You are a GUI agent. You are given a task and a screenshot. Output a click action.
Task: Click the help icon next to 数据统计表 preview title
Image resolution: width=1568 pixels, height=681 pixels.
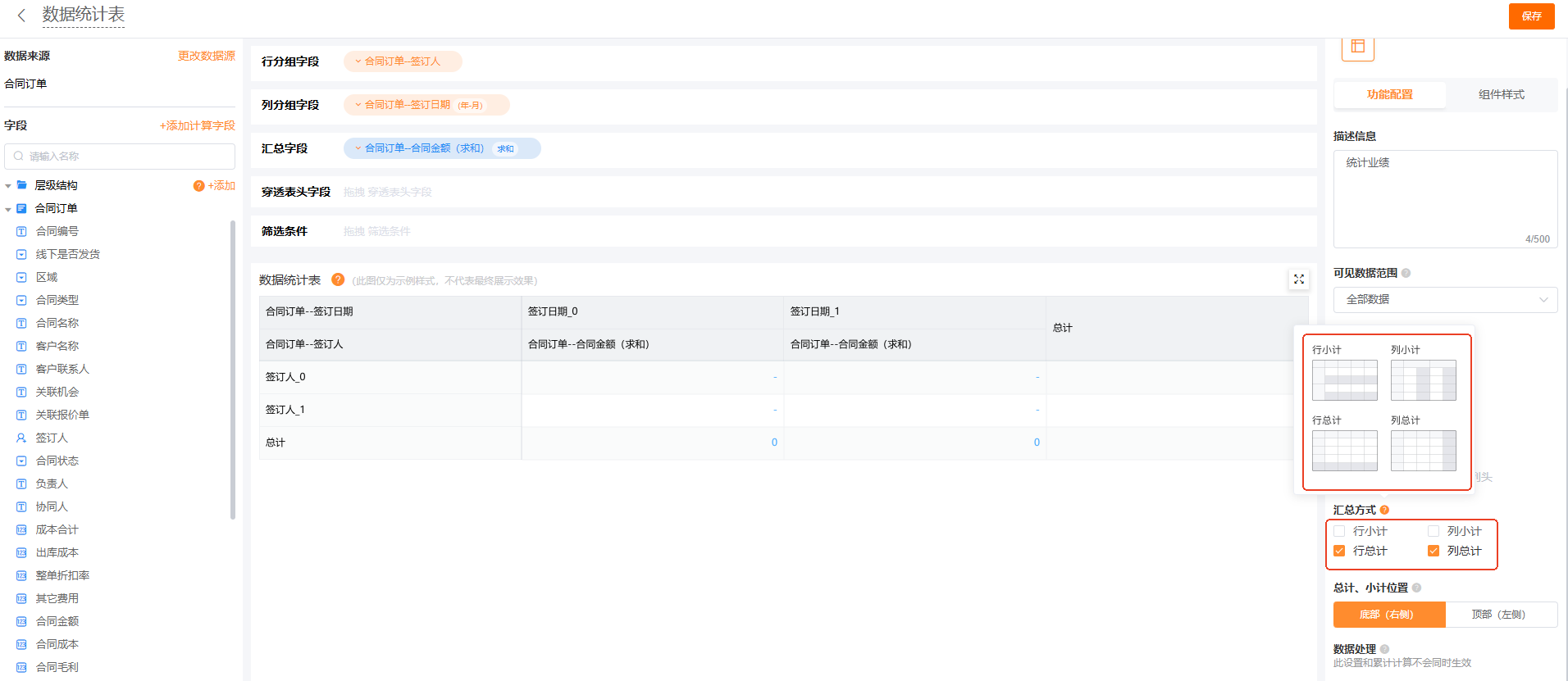tap(337, 280)
